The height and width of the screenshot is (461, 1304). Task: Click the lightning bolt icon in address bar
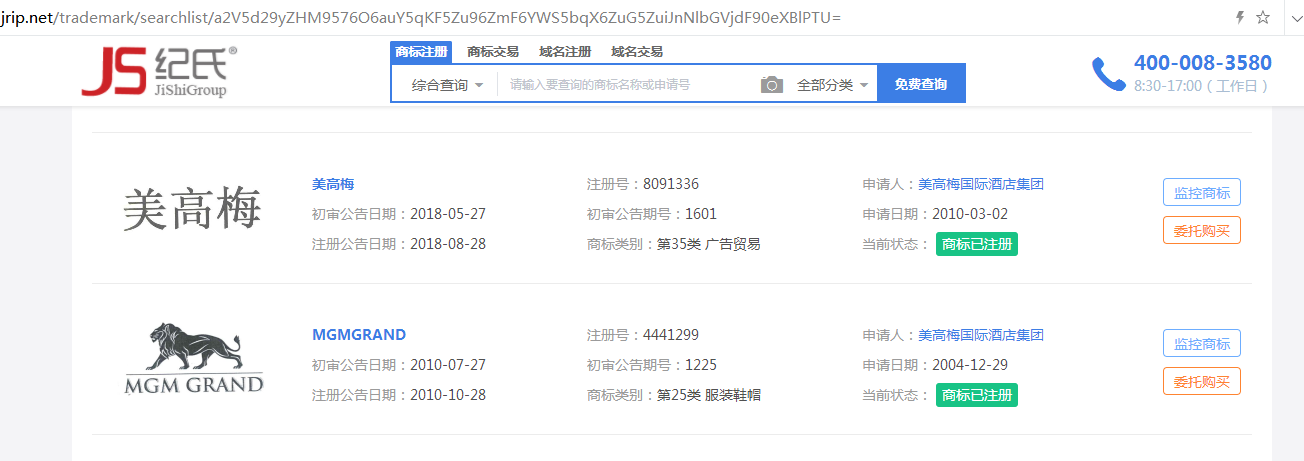tap(1240, 18)
